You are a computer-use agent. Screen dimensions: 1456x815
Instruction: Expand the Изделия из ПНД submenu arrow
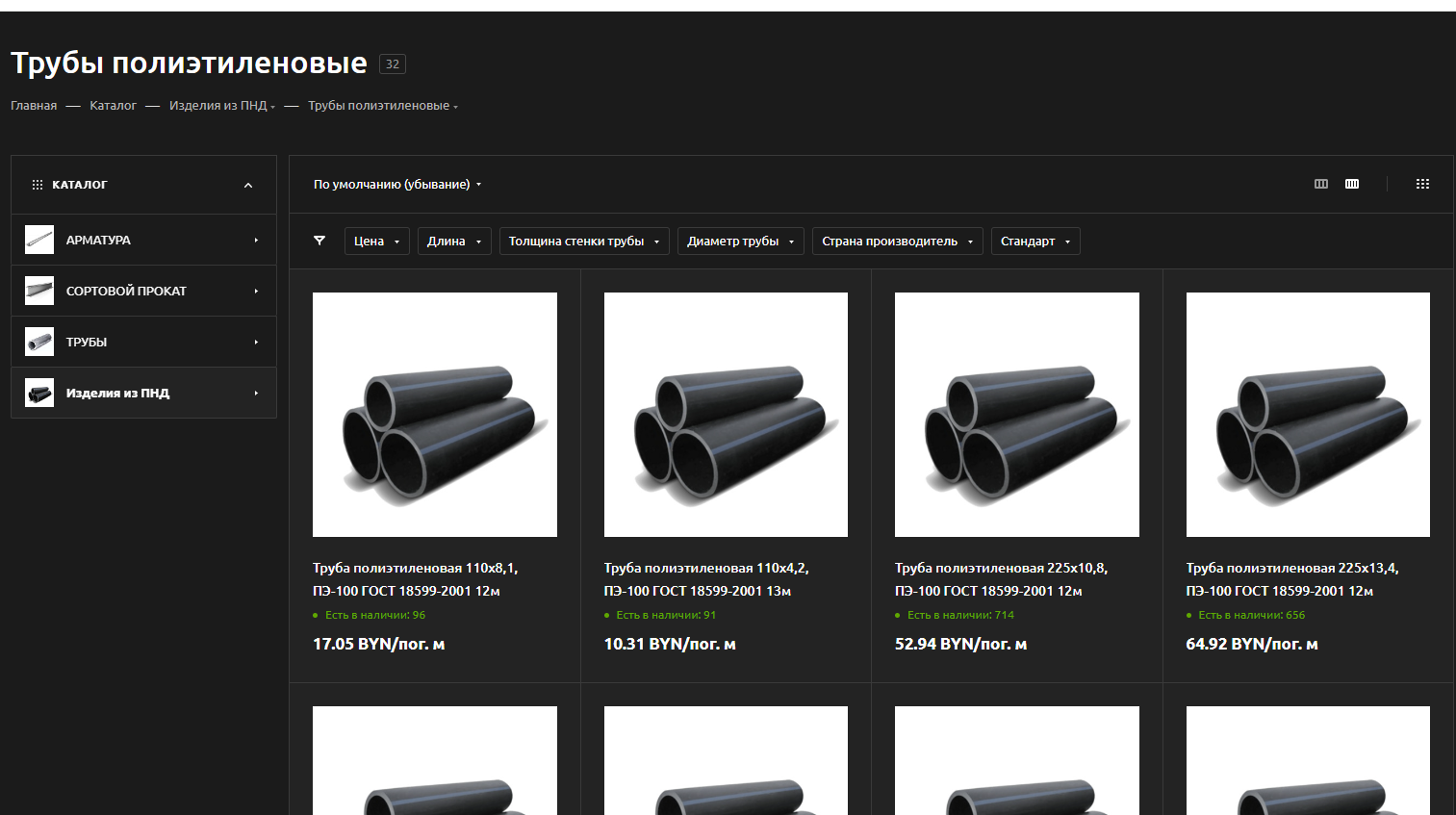coord(256,393)
